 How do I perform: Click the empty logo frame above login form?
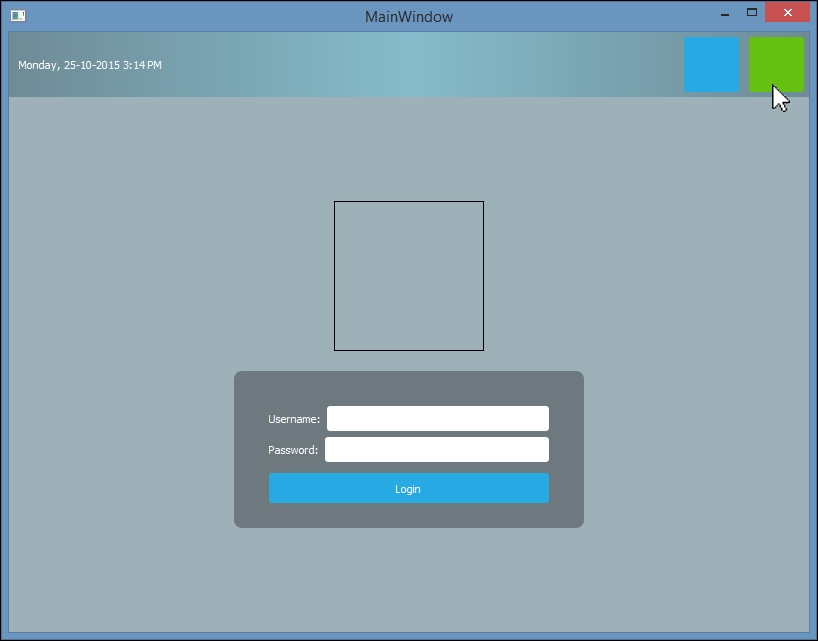coord(409,276)
